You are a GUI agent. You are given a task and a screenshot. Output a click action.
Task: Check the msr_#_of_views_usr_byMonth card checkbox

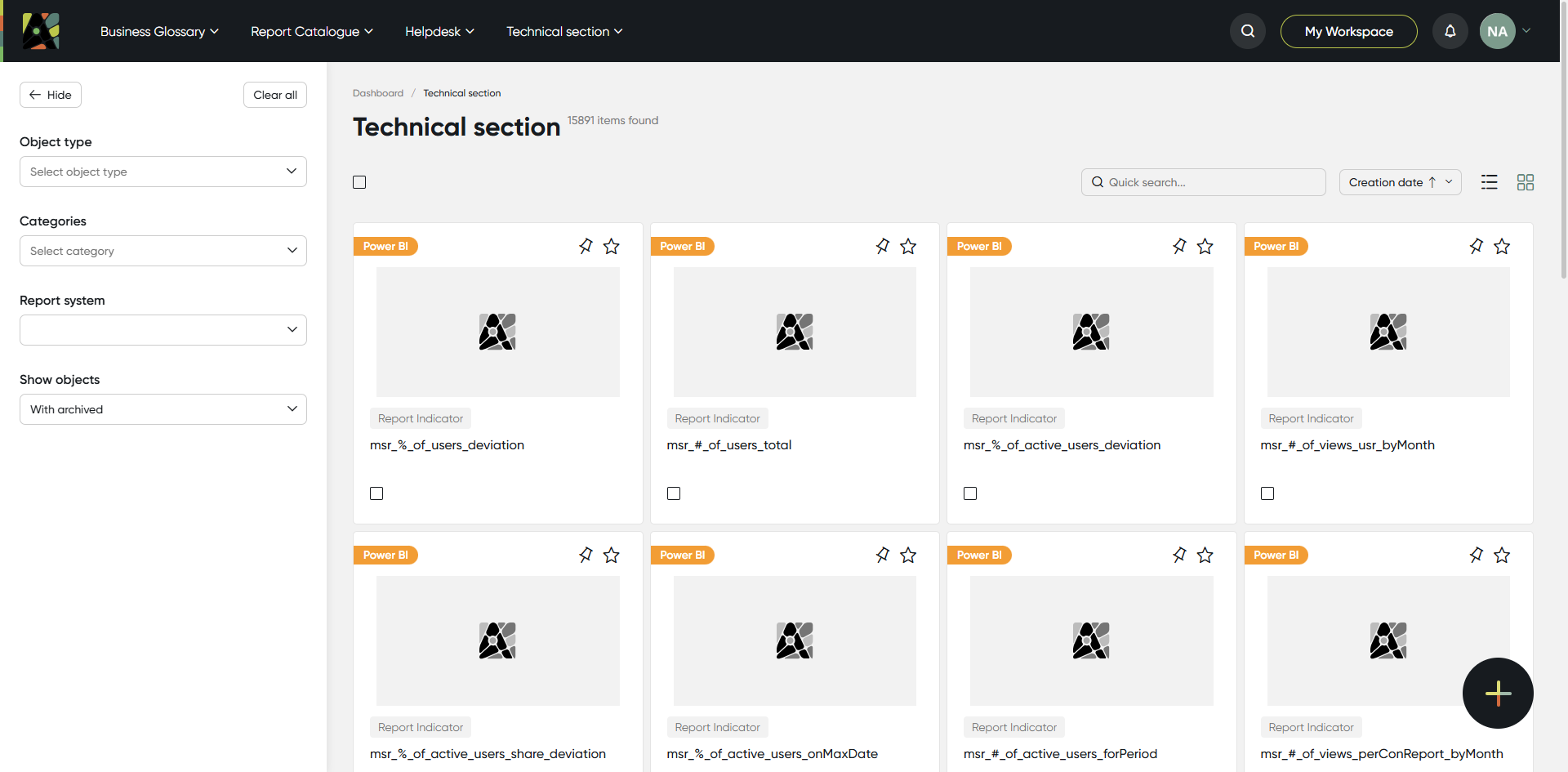tap(1267, 493)
